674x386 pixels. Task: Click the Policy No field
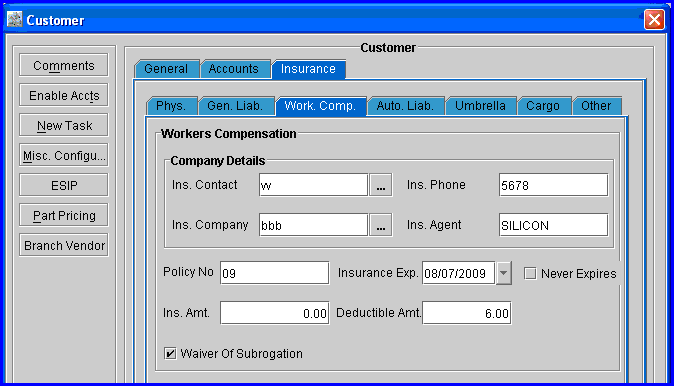[x=275, y=273]
